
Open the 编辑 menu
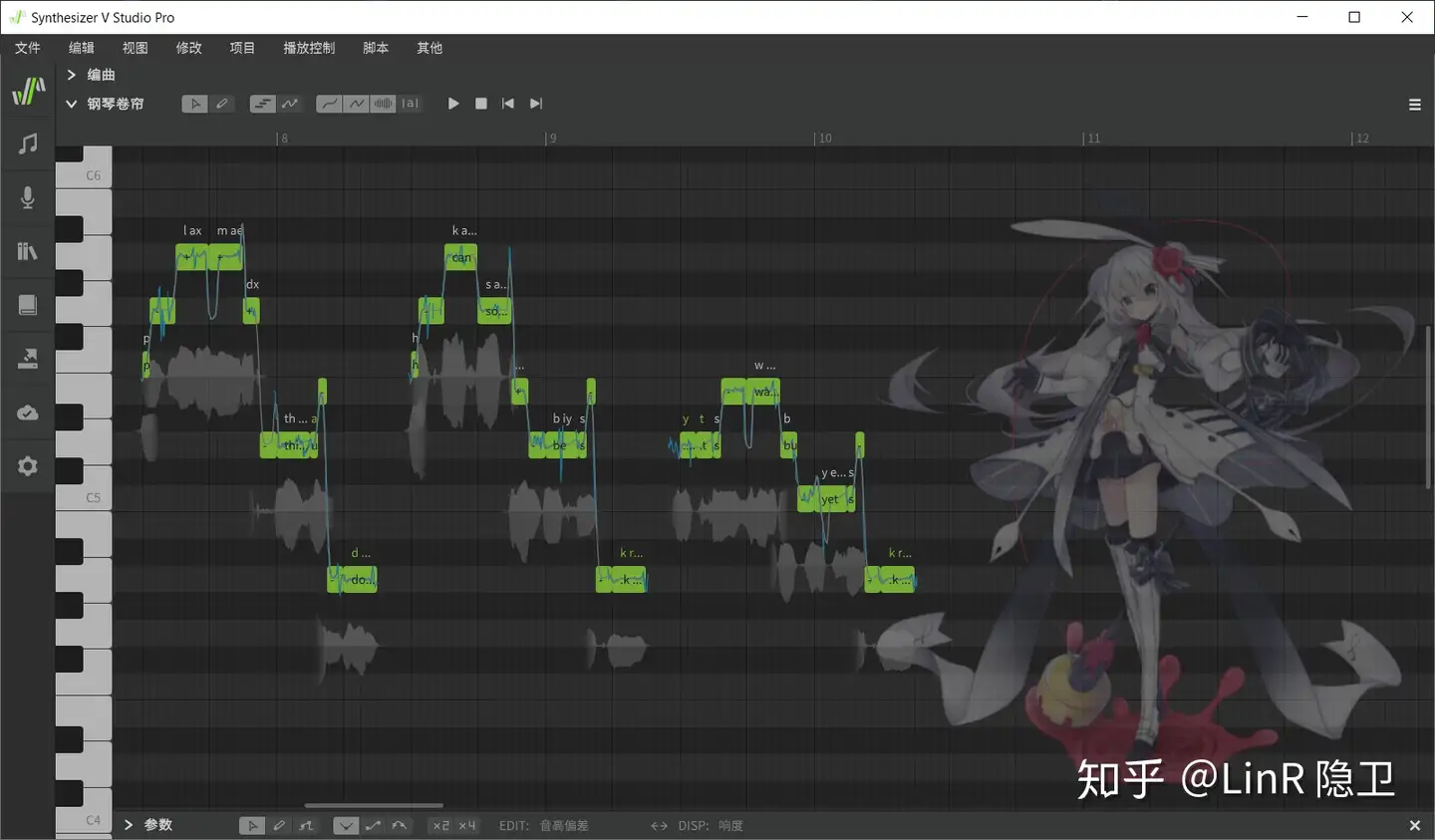click(x=82, y=48)
